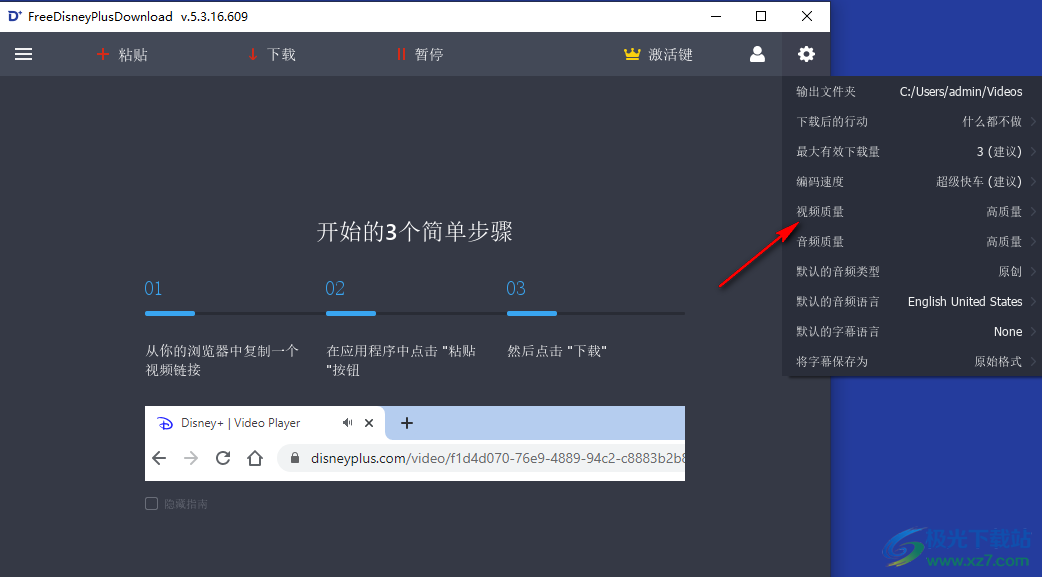The image size is (1042, 577).
Task: Click the browser forward arrow in guide image
Action: click(x=191, y=458)
